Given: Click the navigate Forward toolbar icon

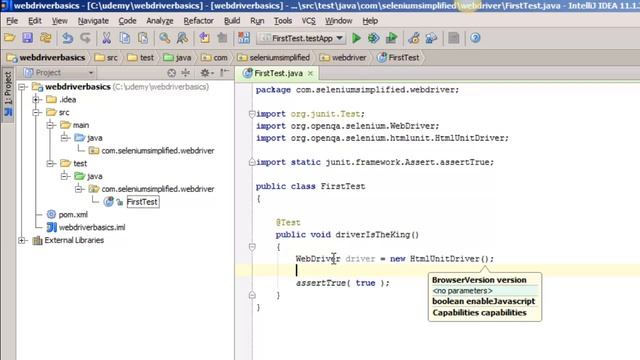Looking at the screenshot, I should (222, 38).
